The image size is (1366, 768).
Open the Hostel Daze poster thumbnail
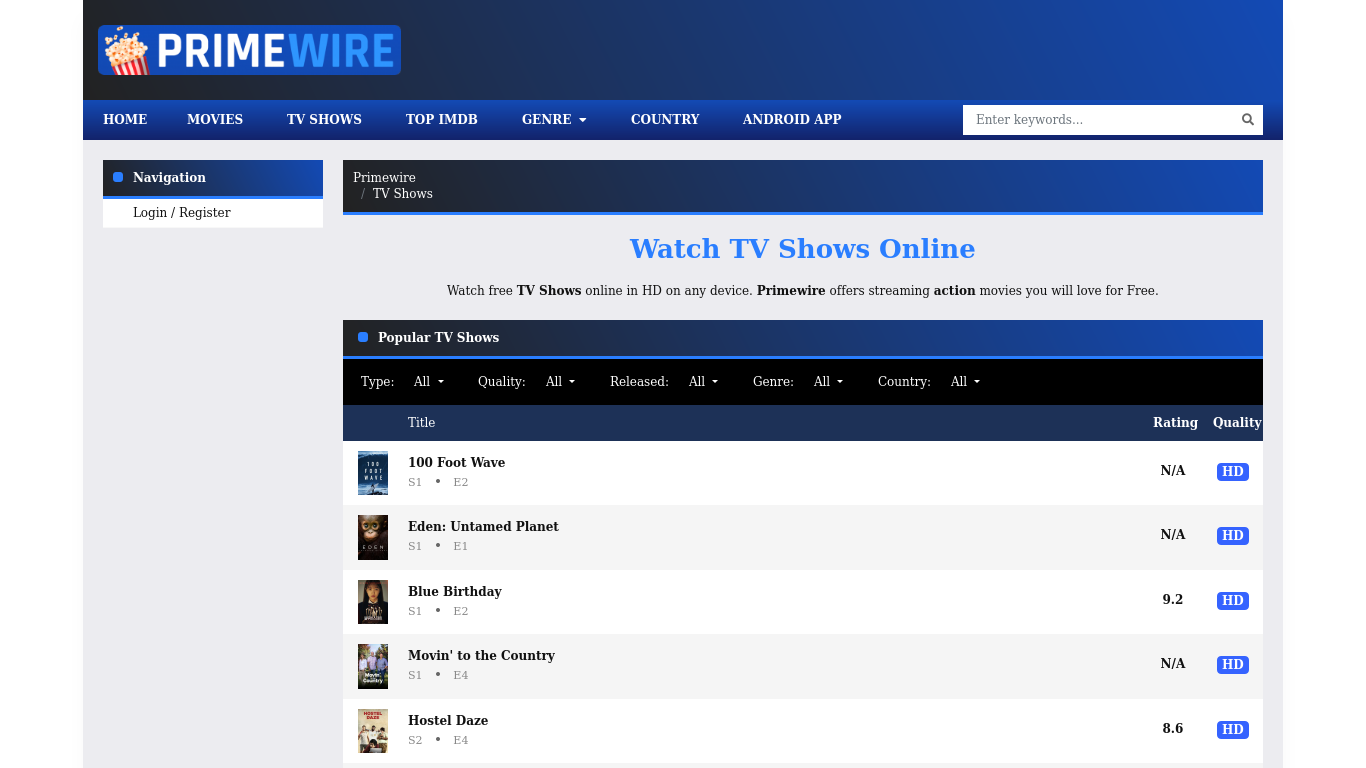[x=373, y=731]
